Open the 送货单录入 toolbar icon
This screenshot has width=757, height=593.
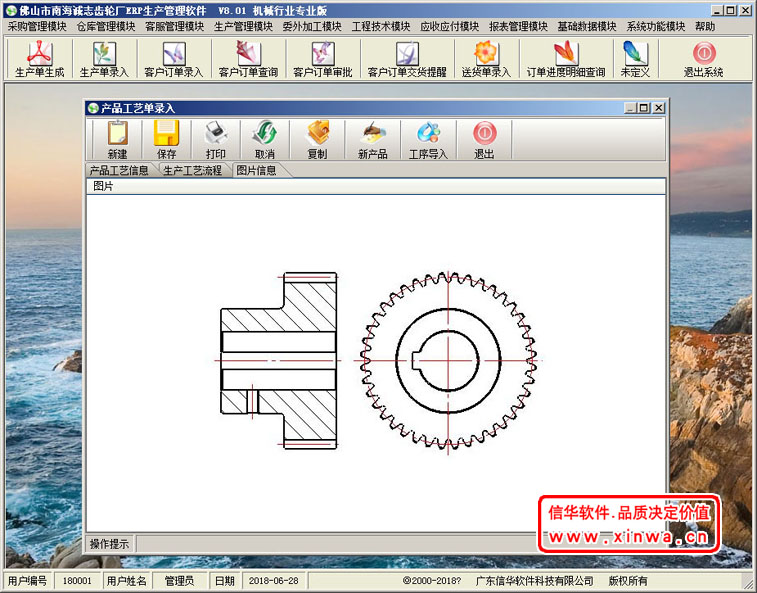(x=486, y=59)
